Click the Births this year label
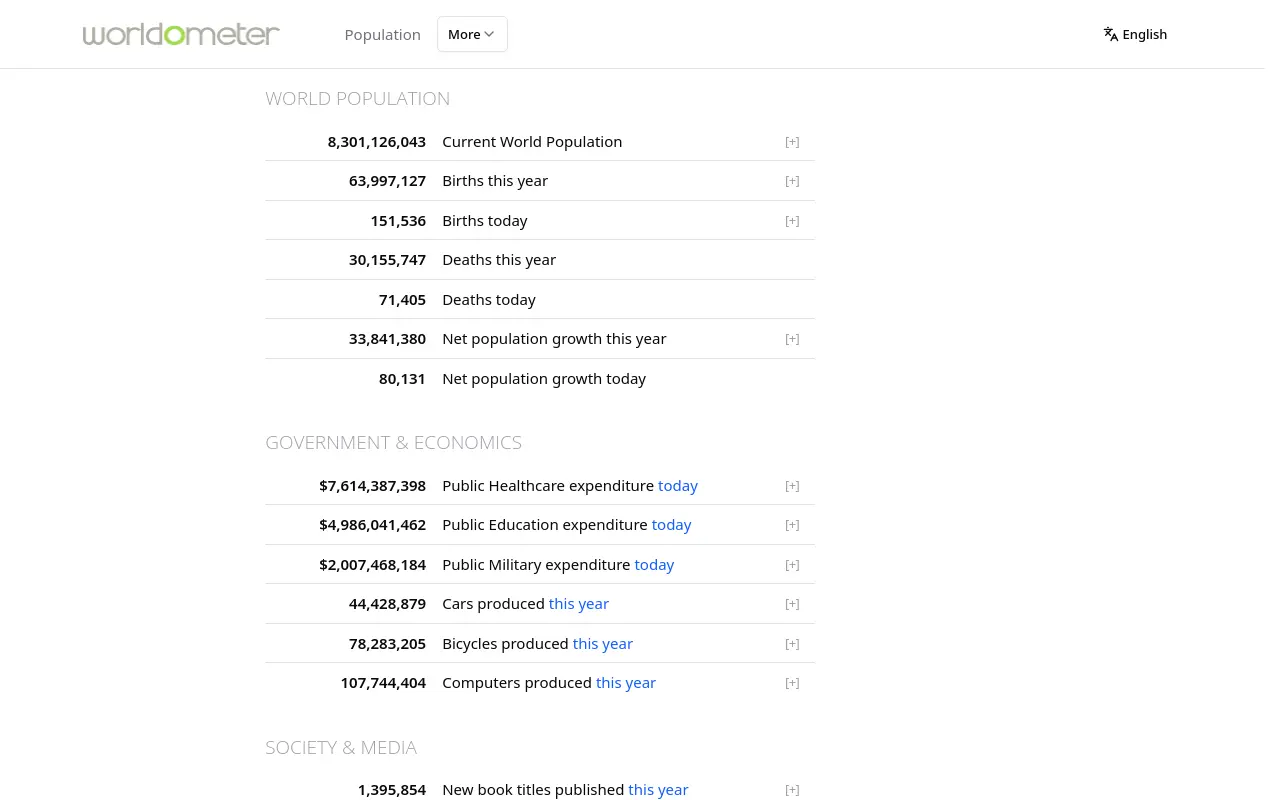Viewport: 1280px width, 800px height. click(495, 181)
